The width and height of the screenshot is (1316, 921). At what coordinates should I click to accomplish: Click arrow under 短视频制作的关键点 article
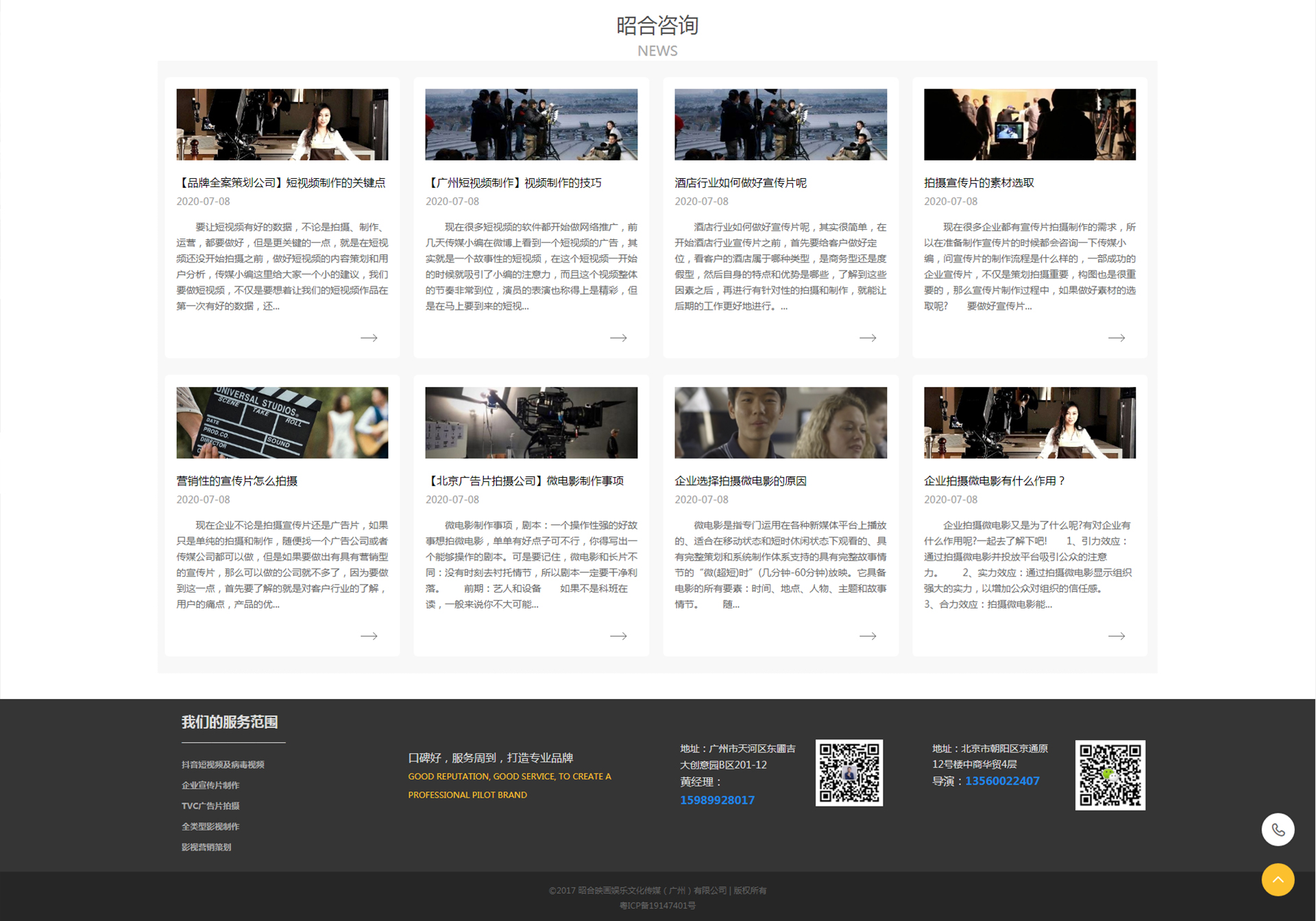369,338
